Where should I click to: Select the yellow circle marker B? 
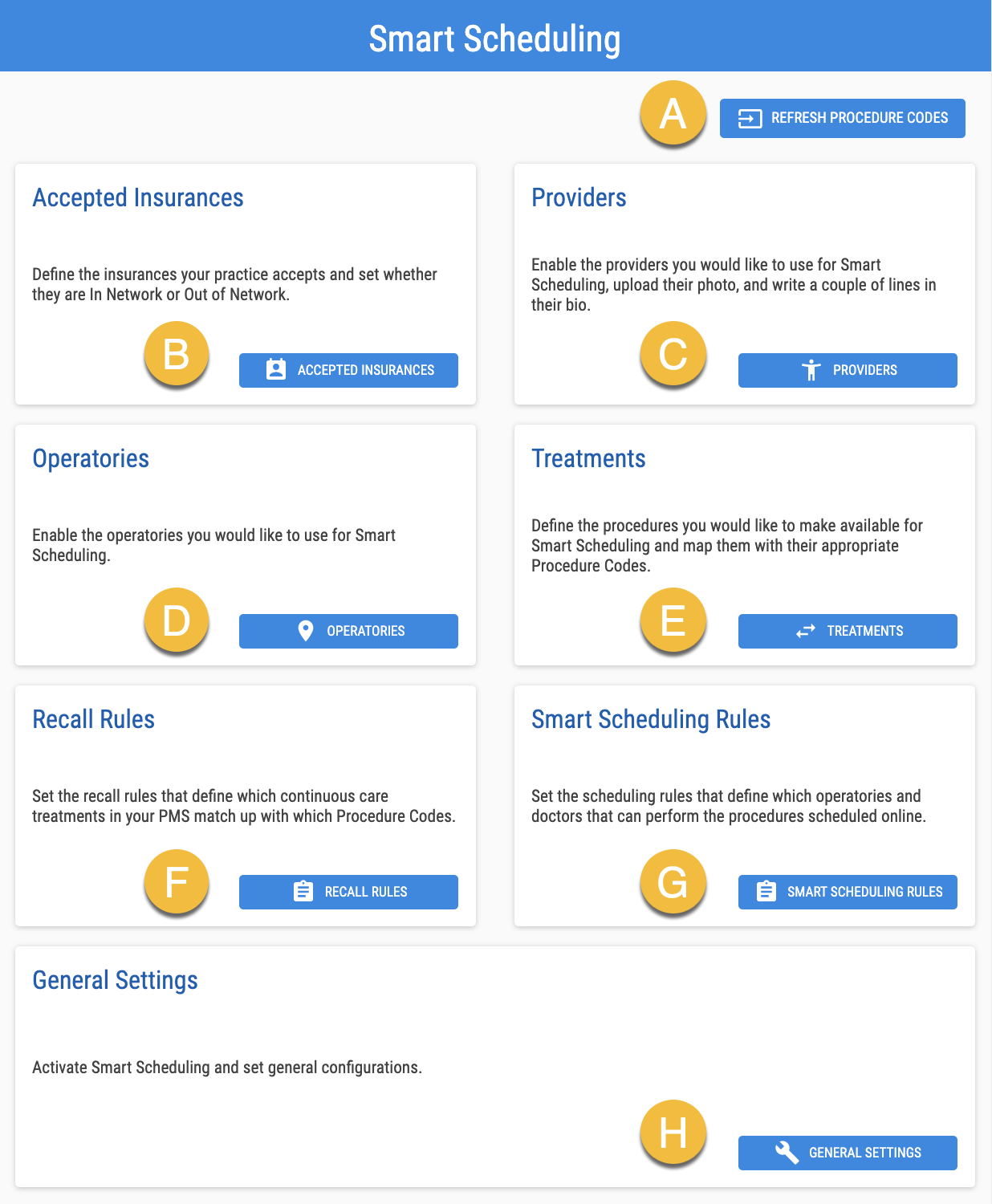pos(177,354)
